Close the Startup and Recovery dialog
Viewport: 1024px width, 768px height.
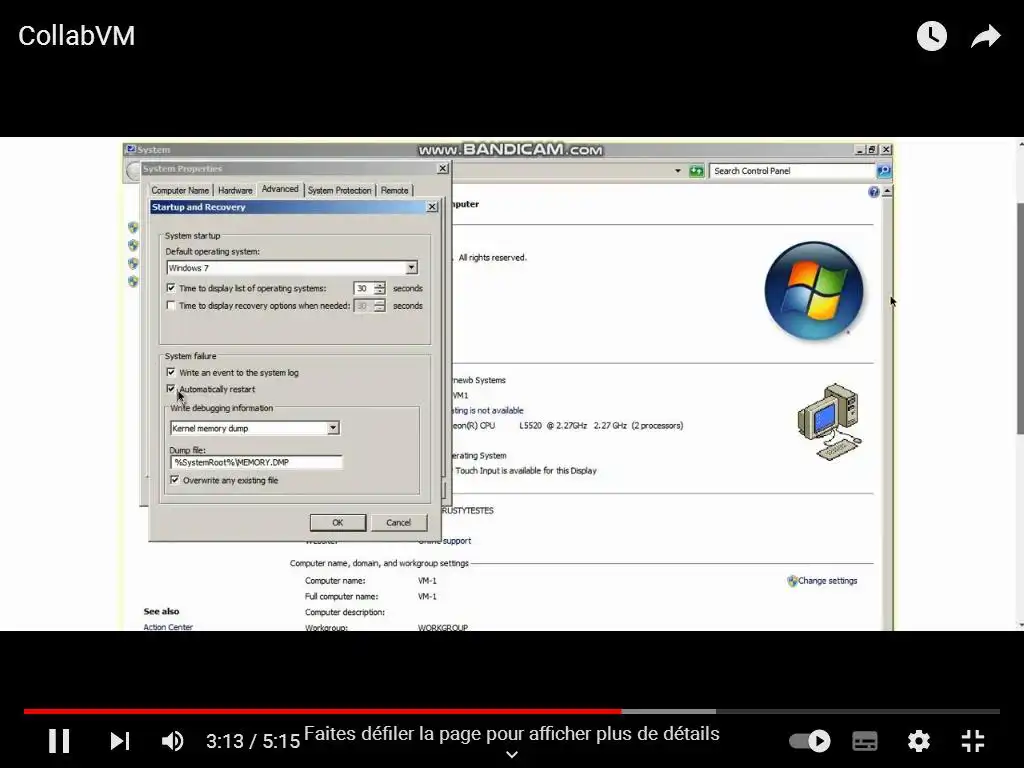[432, 207]
